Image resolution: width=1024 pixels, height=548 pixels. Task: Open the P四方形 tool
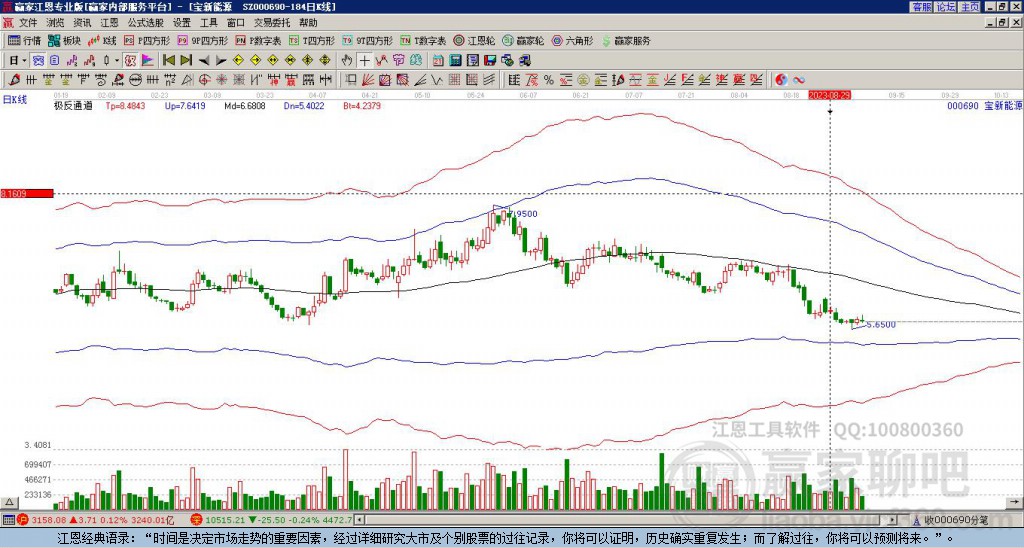146,40
